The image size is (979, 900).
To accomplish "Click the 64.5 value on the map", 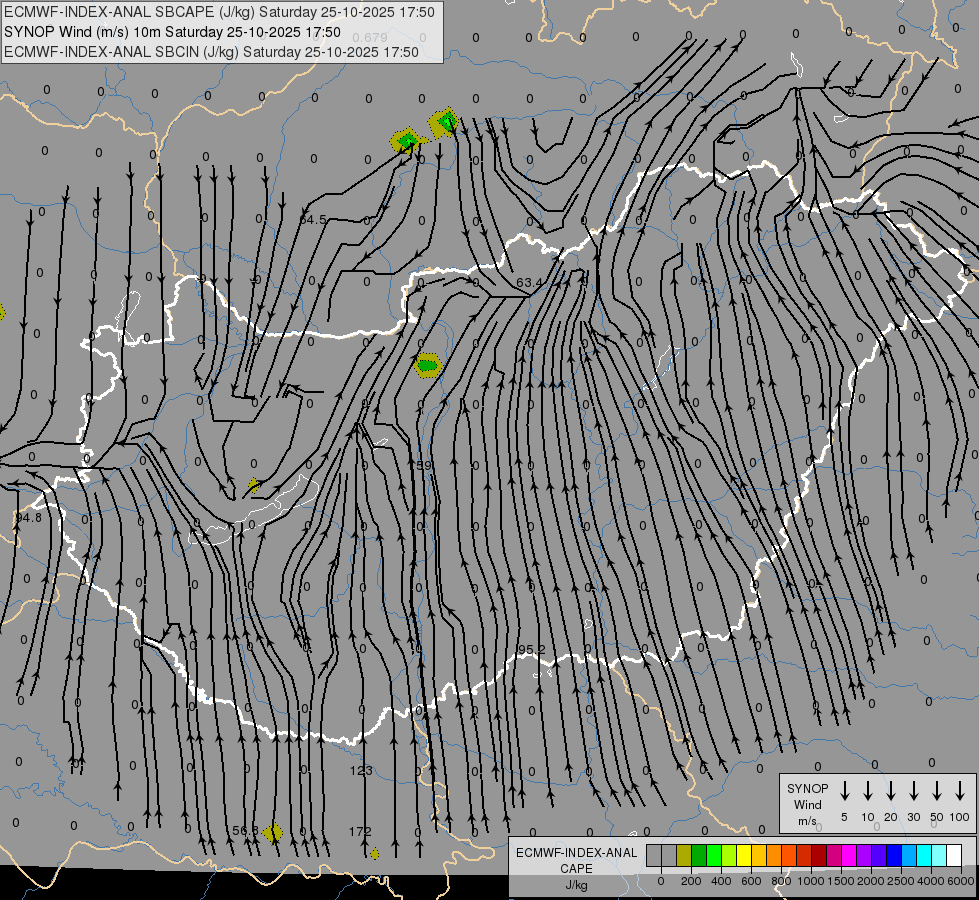I will [313, 219].
